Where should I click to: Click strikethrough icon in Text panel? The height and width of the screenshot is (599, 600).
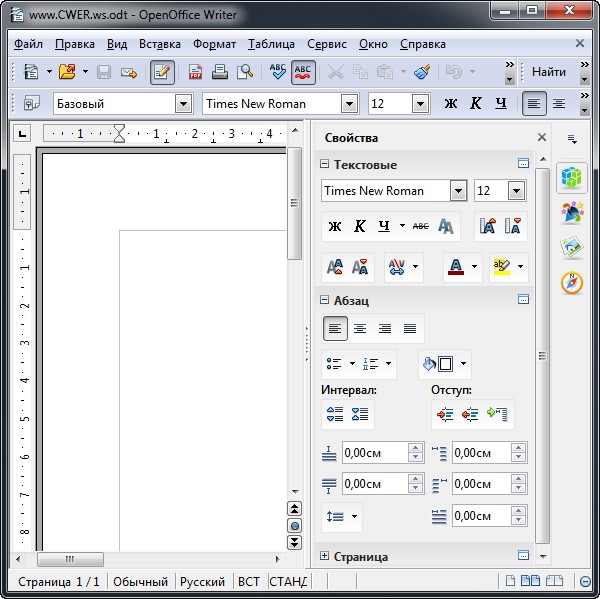point(420,226)
